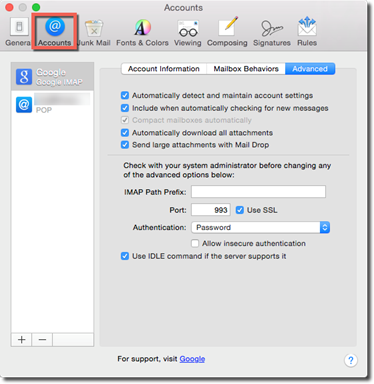Open the General preferences pane
Screen dimensions: 374x384
(x=18, y=32)
